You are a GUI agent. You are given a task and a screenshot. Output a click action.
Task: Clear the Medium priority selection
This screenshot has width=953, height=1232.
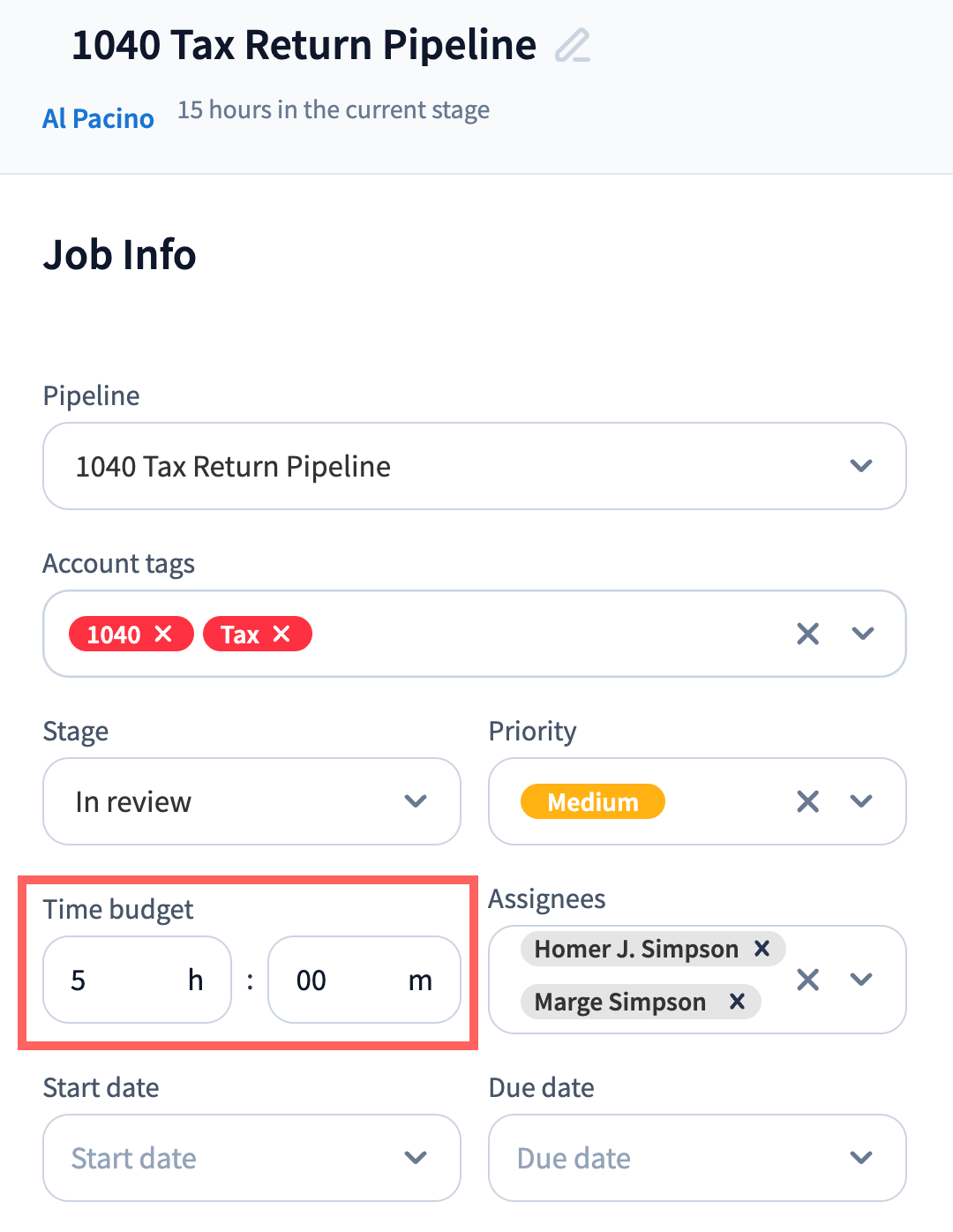coord(807,801)
